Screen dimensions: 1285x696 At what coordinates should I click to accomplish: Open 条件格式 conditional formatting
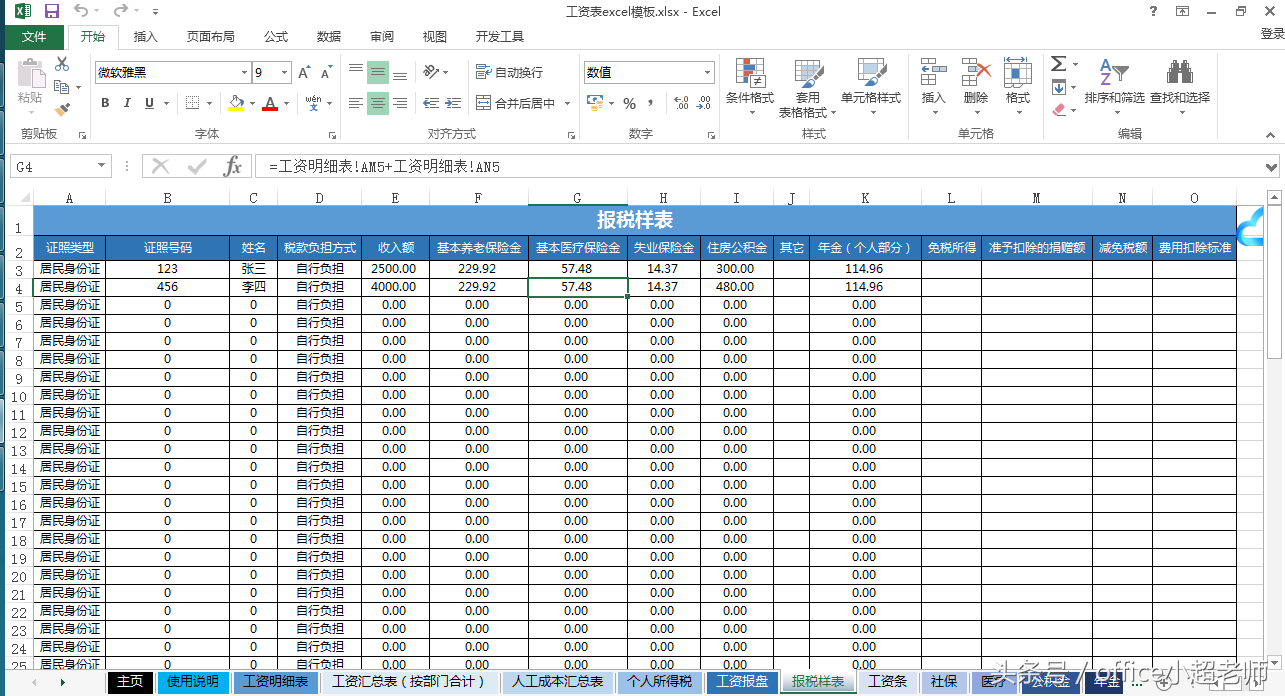[x=750, y=86]
